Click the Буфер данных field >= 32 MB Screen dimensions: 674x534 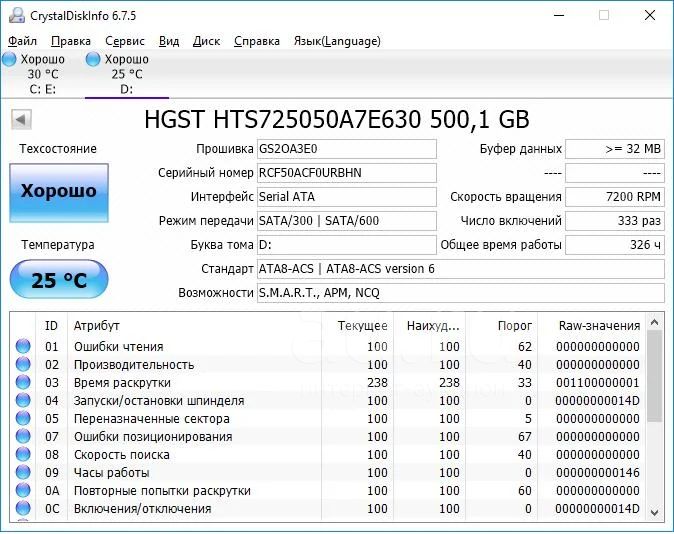click(615, 149)
